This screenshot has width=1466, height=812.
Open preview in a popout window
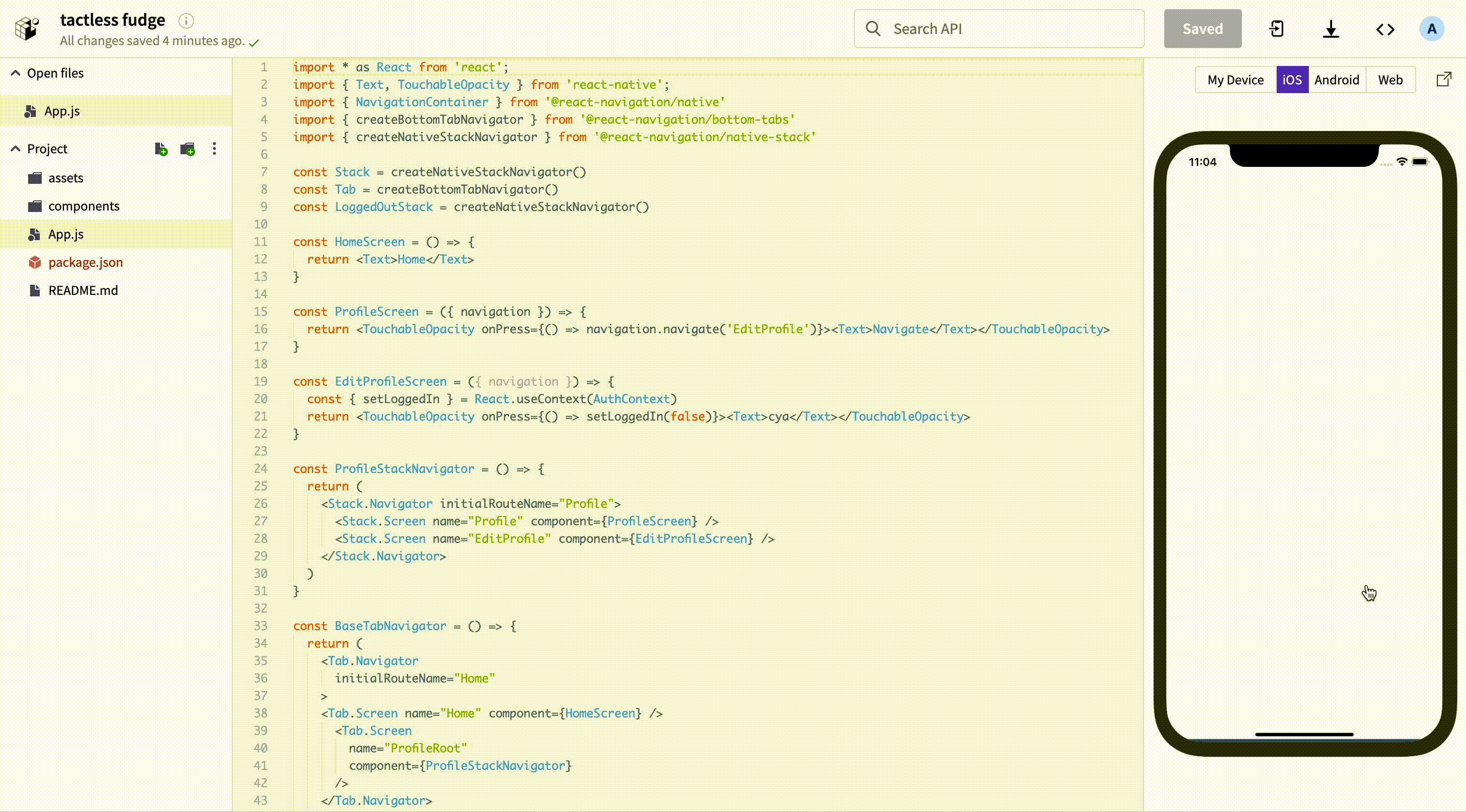pos(1444,79)
